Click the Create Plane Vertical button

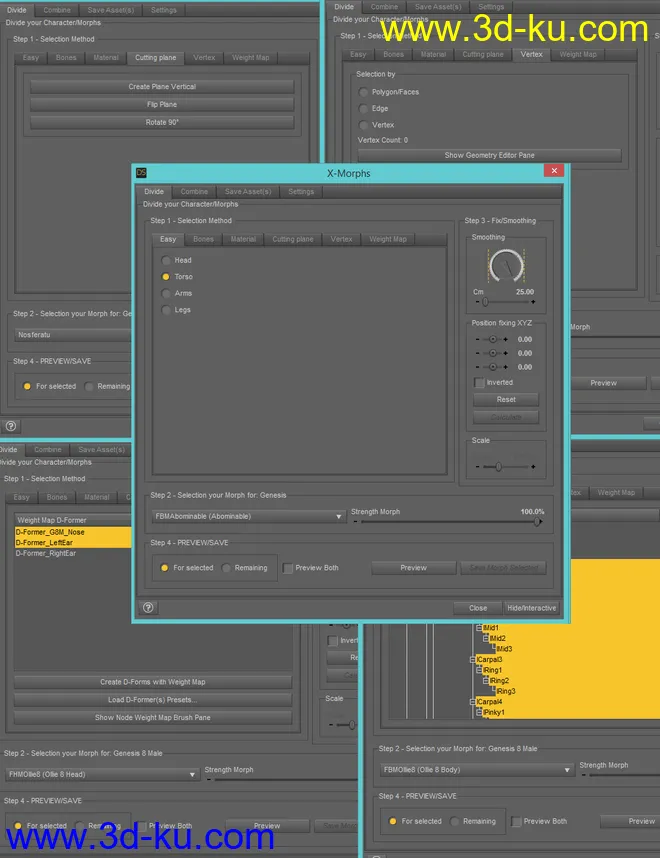(162, 87)
